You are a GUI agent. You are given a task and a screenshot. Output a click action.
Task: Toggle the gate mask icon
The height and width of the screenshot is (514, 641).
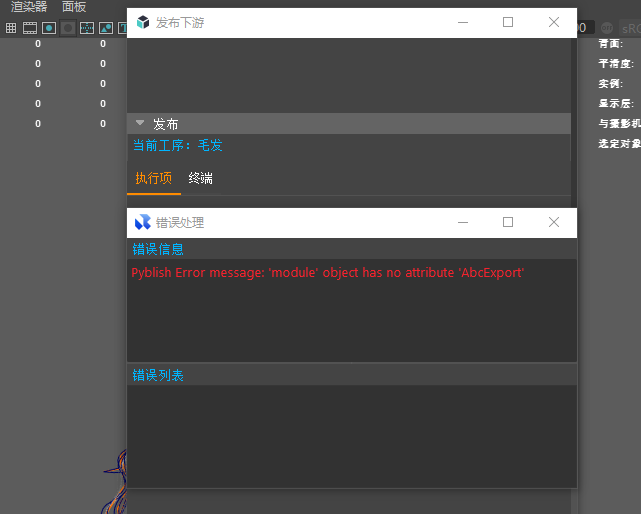coord(68,28)
